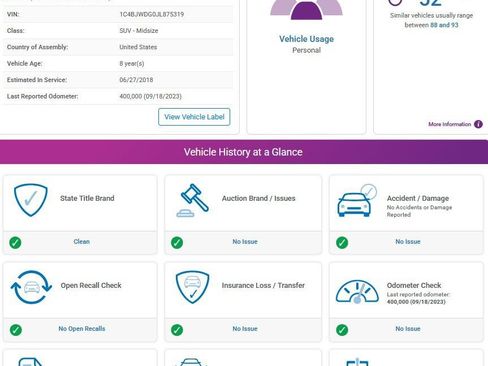Viewport: 488px width, 366px height.
Task: Select the No Open Recalls link
Action: click(82, 329)
